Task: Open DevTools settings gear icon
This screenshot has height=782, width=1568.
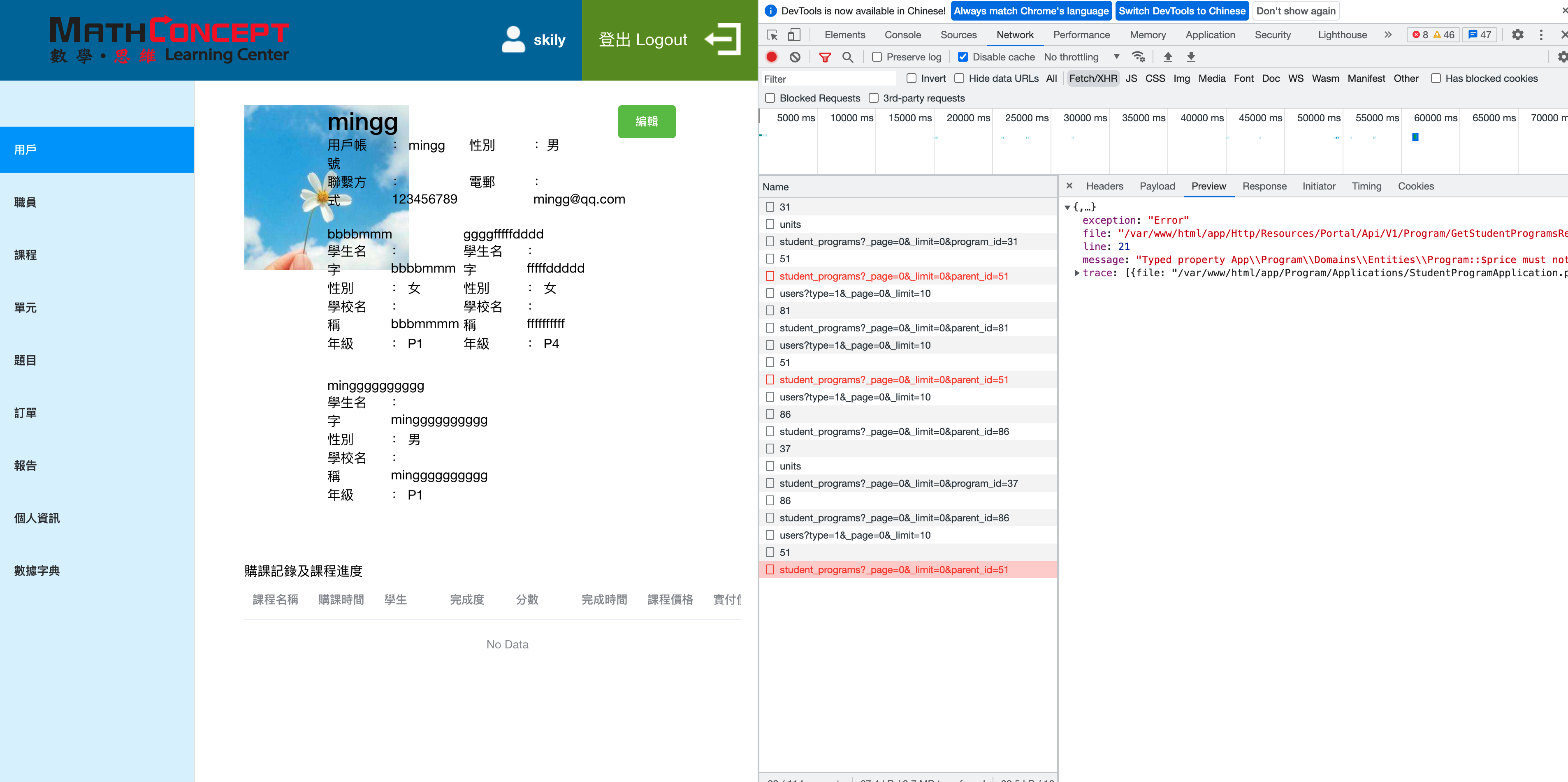Action: [1517, 35]
